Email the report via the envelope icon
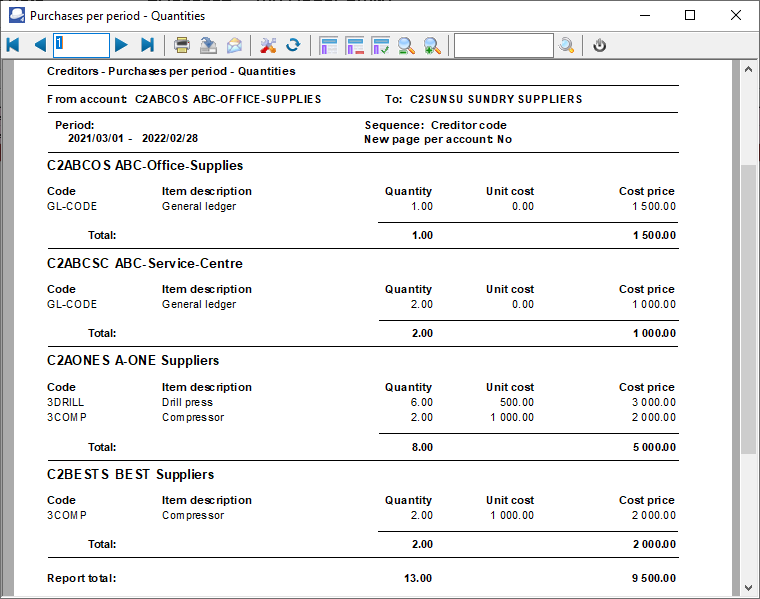760x599 pixels. [234, 45]
